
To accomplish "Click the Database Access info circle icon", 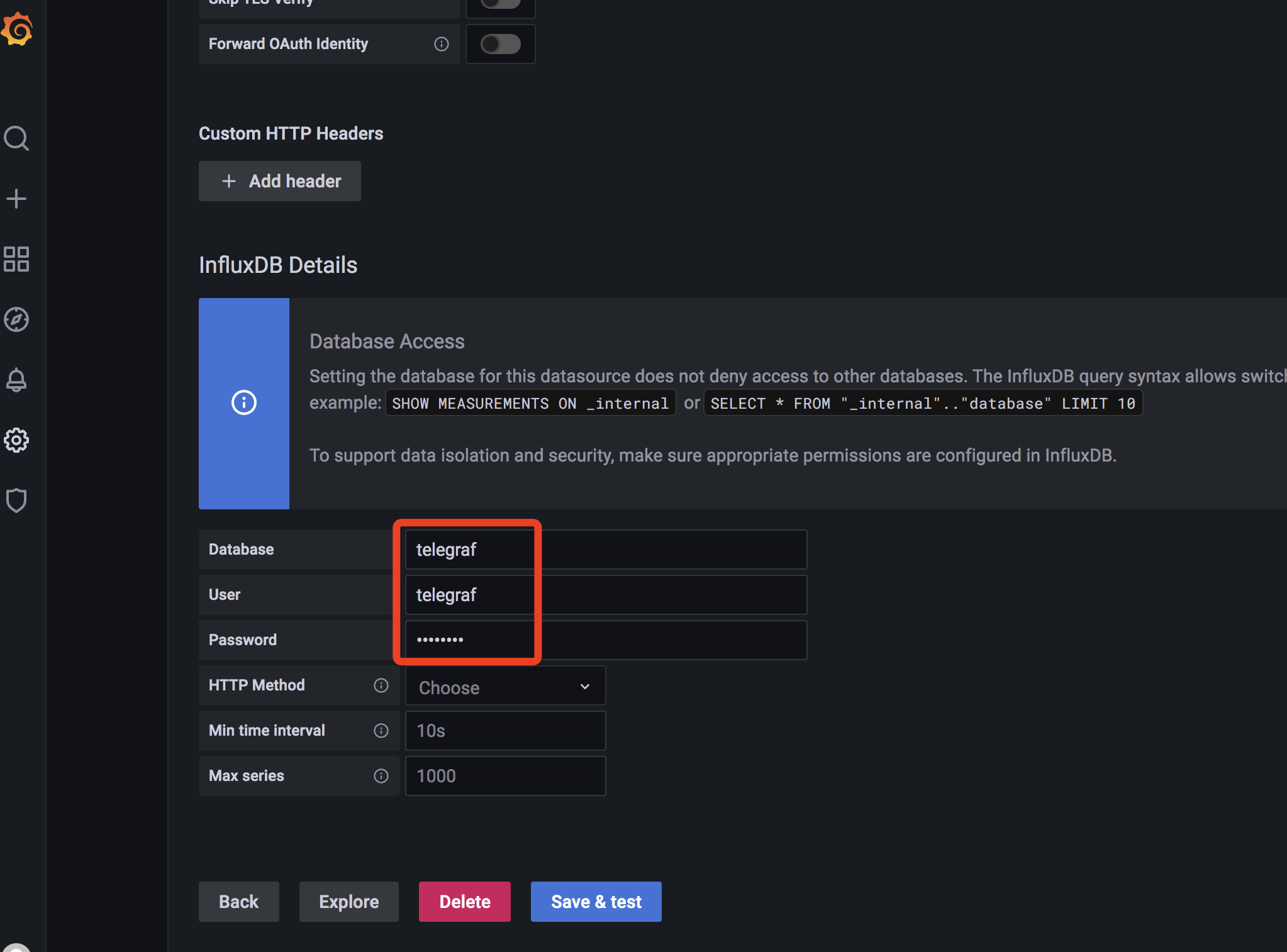I will 244,402.
